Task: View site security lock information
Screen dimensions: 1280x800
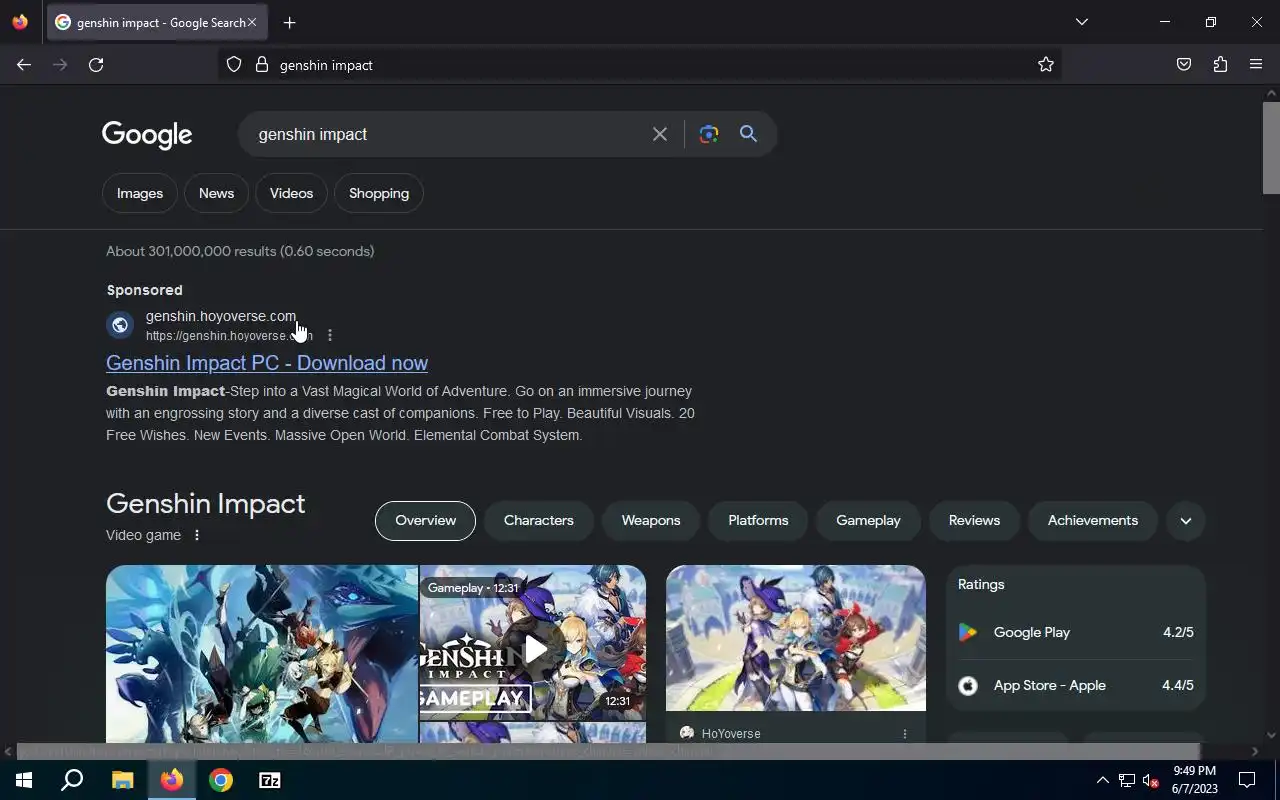Action: 262,65
